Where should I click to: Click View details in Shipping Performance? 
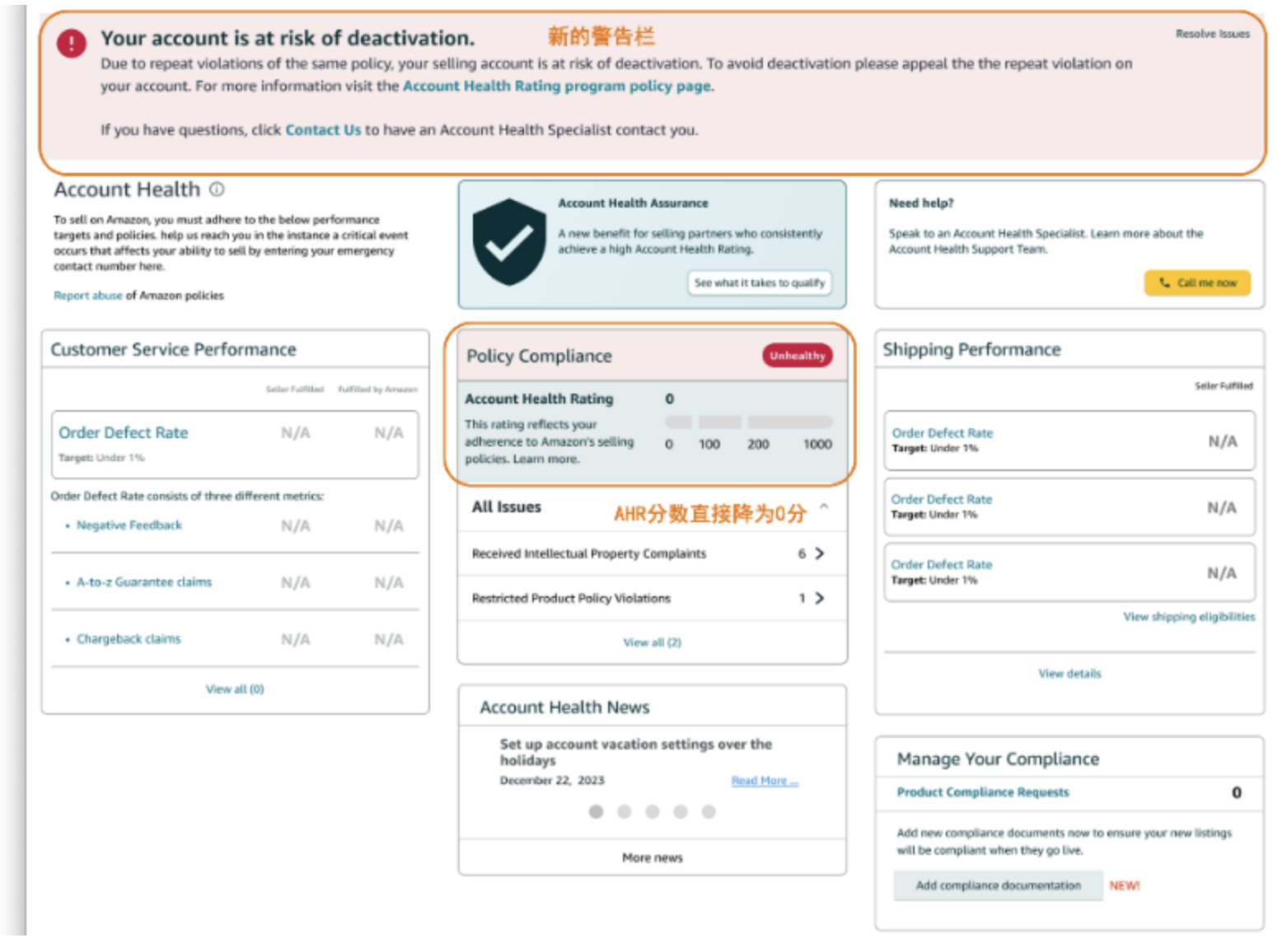1069,674
